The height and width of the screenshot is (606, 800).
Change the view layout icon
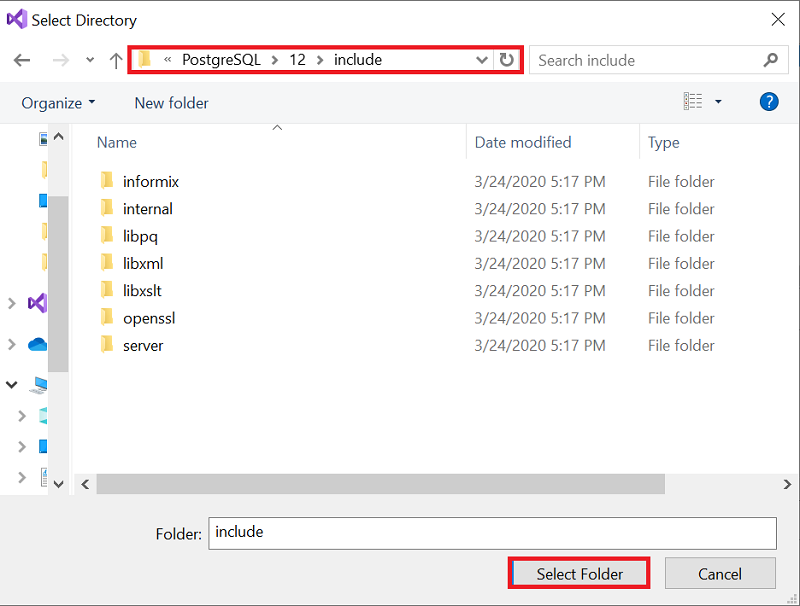(x=693, y=102)
